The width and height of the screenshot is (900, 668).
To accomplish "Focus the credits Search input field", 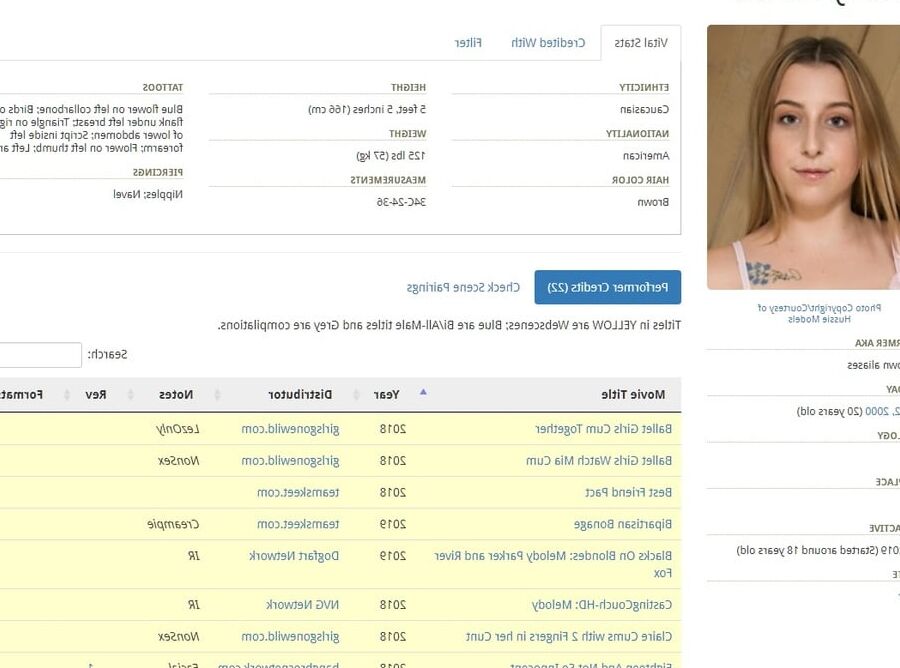I will click(40, 355).
